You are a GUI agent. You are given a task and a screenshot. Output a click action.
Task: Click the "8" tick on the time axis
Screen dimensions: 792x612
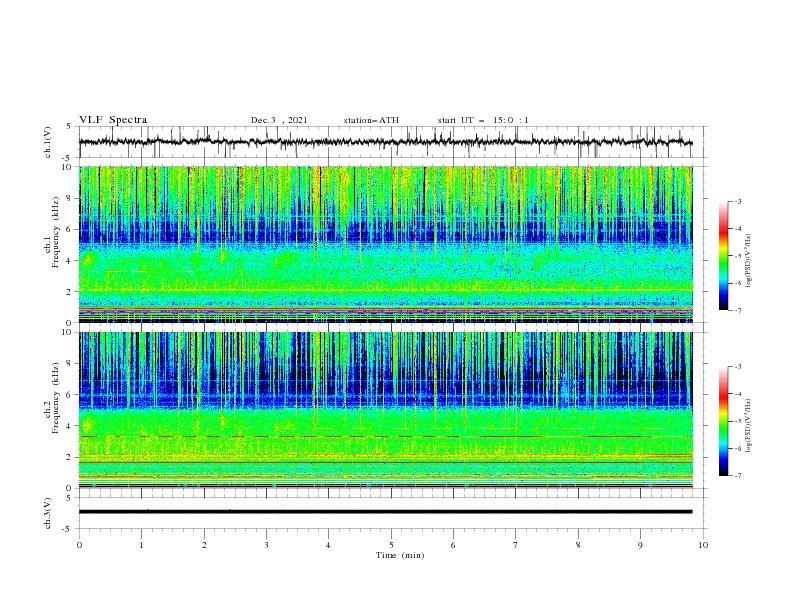(578, 545)
